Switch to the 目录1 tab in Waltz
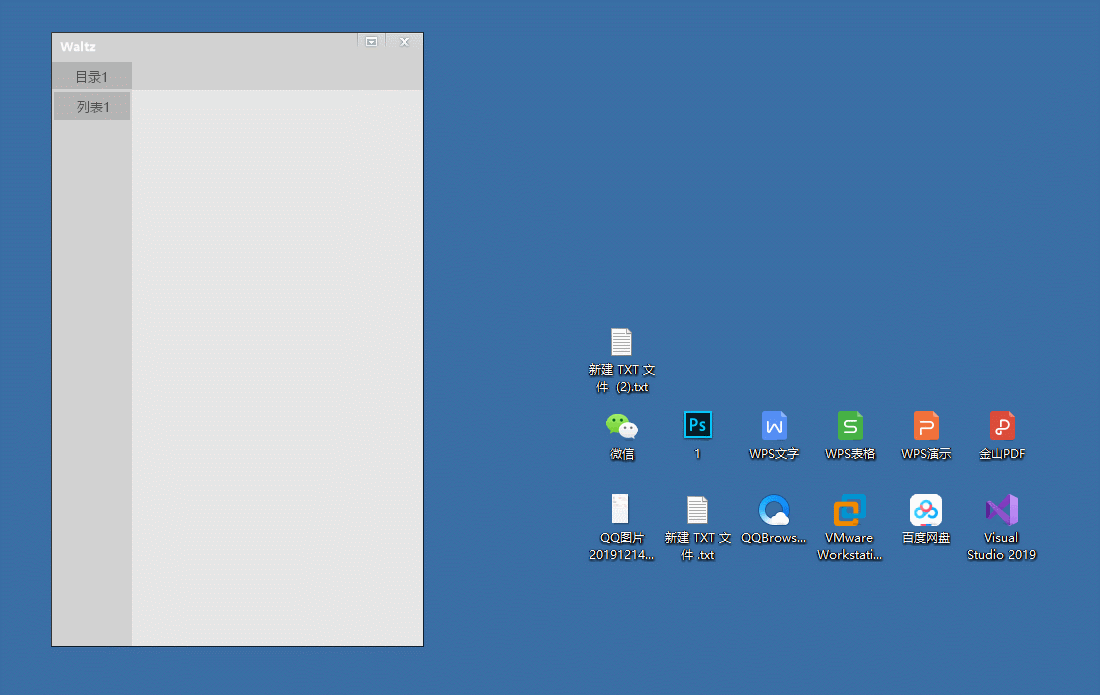Screen dimensions: 1100x695 tap(92, 76)
